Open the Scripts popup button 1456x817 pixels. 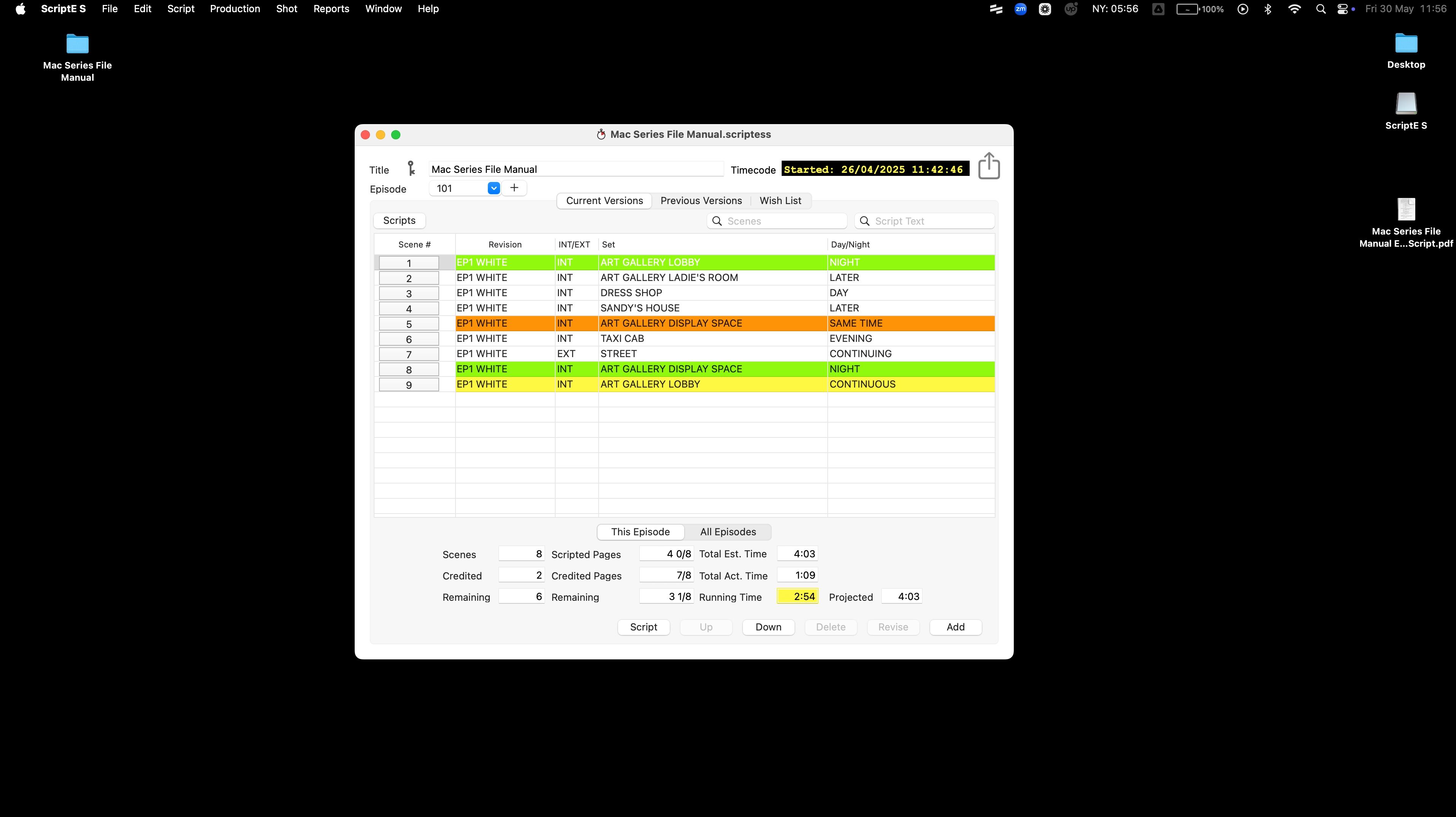click(x=399, y=220)
